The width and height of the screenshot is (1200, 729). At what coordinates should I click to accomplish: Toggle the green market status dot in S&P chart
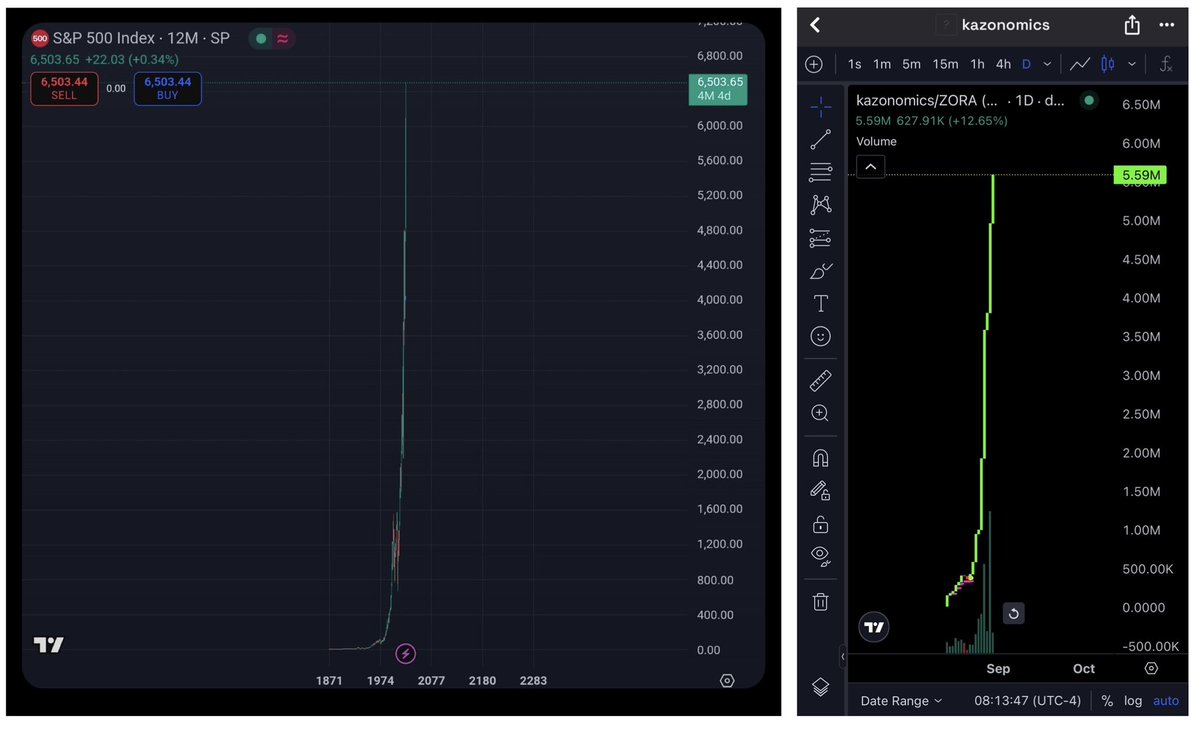tap(260, 38)
